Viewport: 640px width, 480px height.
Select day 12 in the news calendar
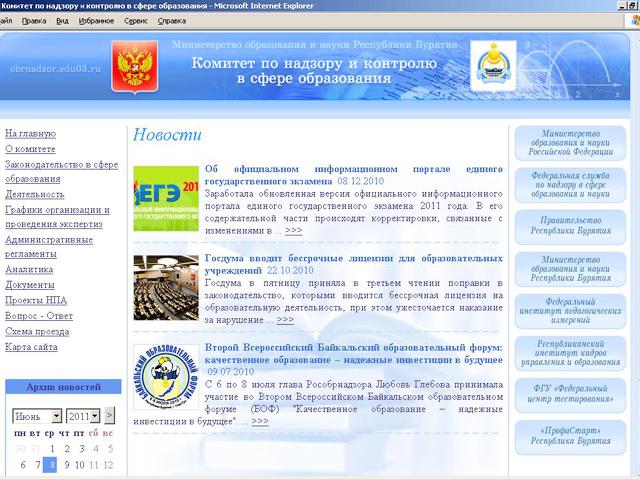(108, 464)
